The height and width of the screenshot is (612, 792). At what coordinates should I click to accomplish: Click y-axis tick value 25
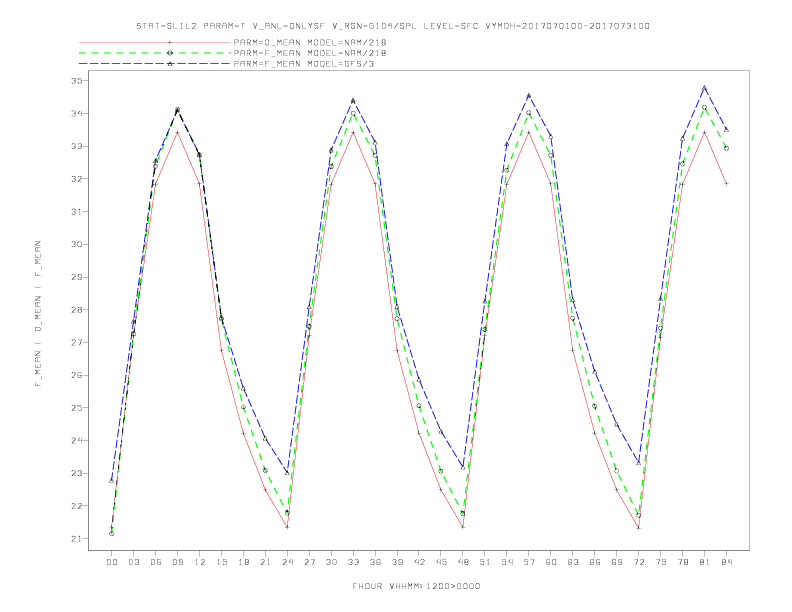click(x=77, y=407)
